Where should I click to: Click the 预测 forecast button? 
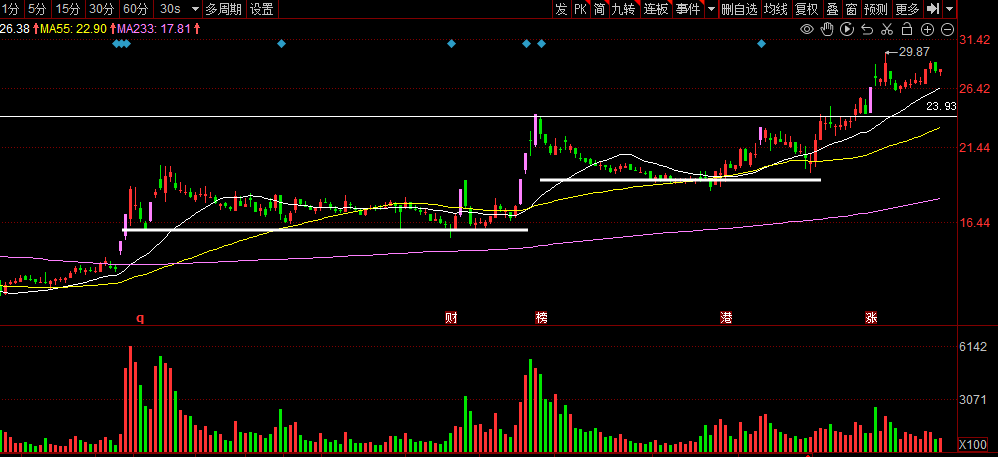(876, 9)
